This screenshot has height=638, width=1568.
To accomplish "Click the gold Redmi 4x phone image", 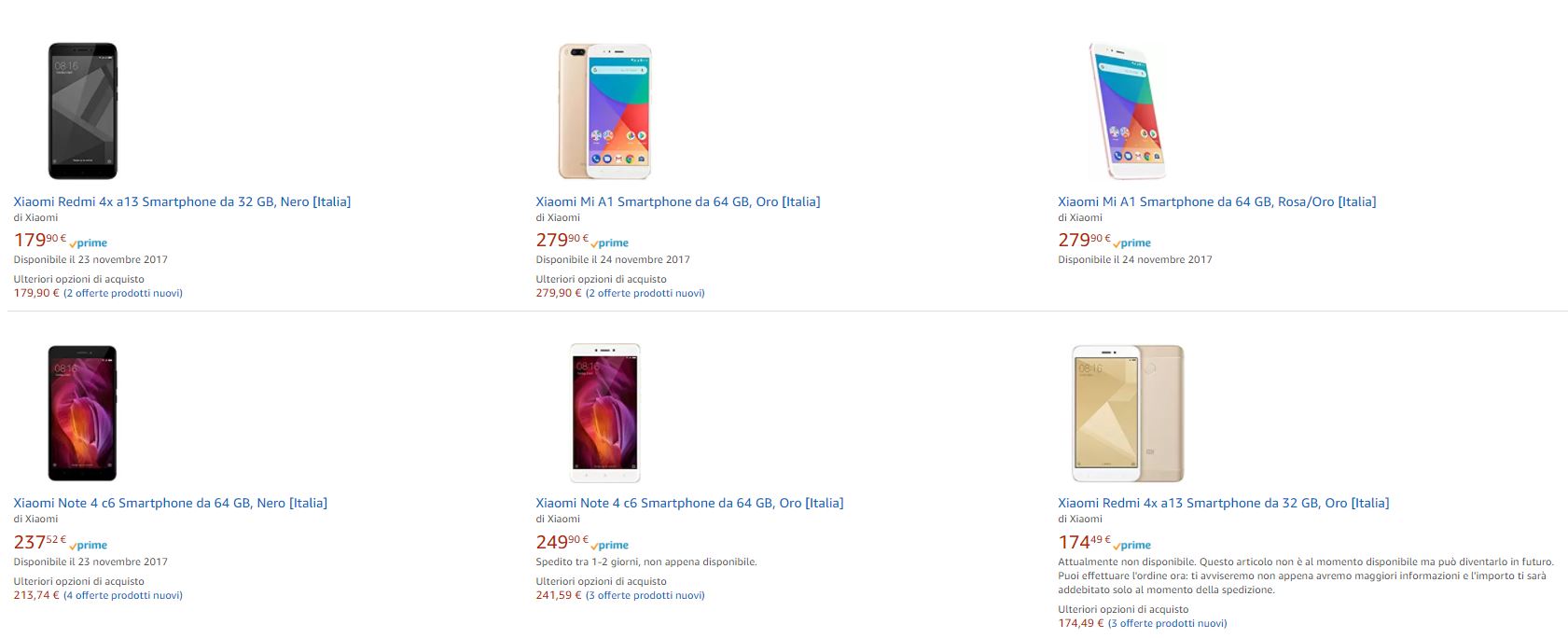I will pyautogui.click(x=1128, y=412).
